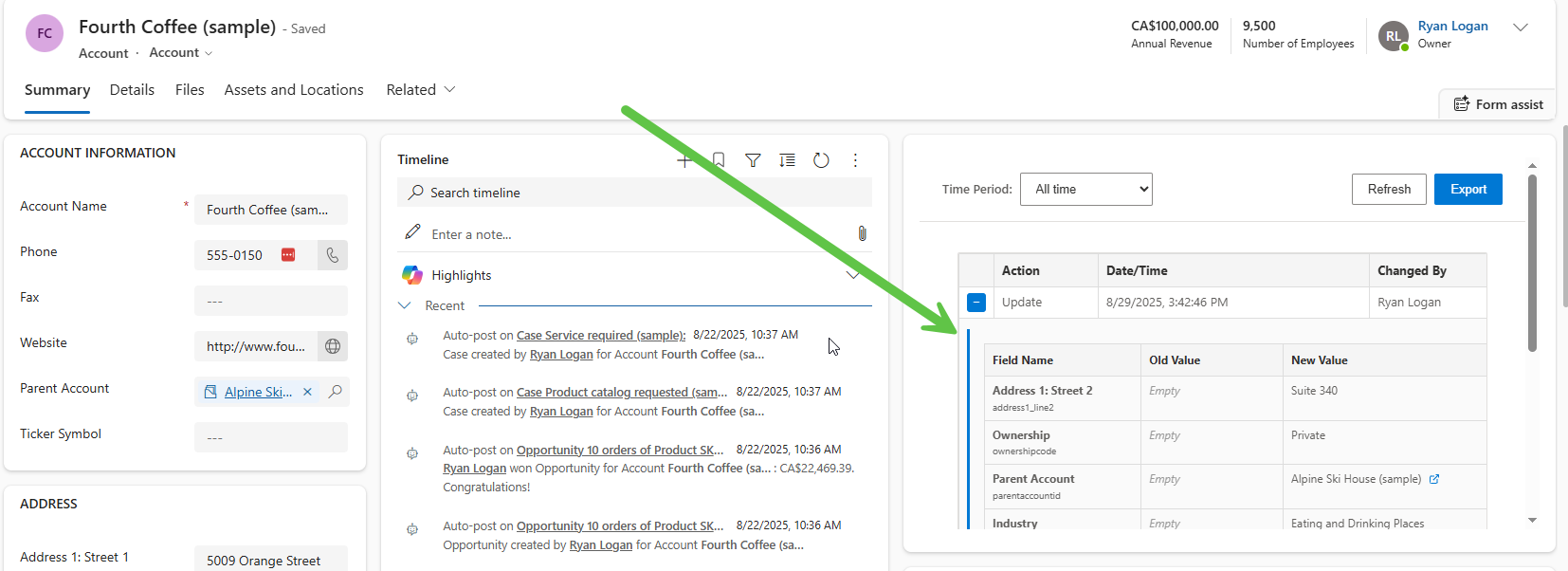Open the Assets and Locations tab
1568x571 pixels.
click(294, 90)
